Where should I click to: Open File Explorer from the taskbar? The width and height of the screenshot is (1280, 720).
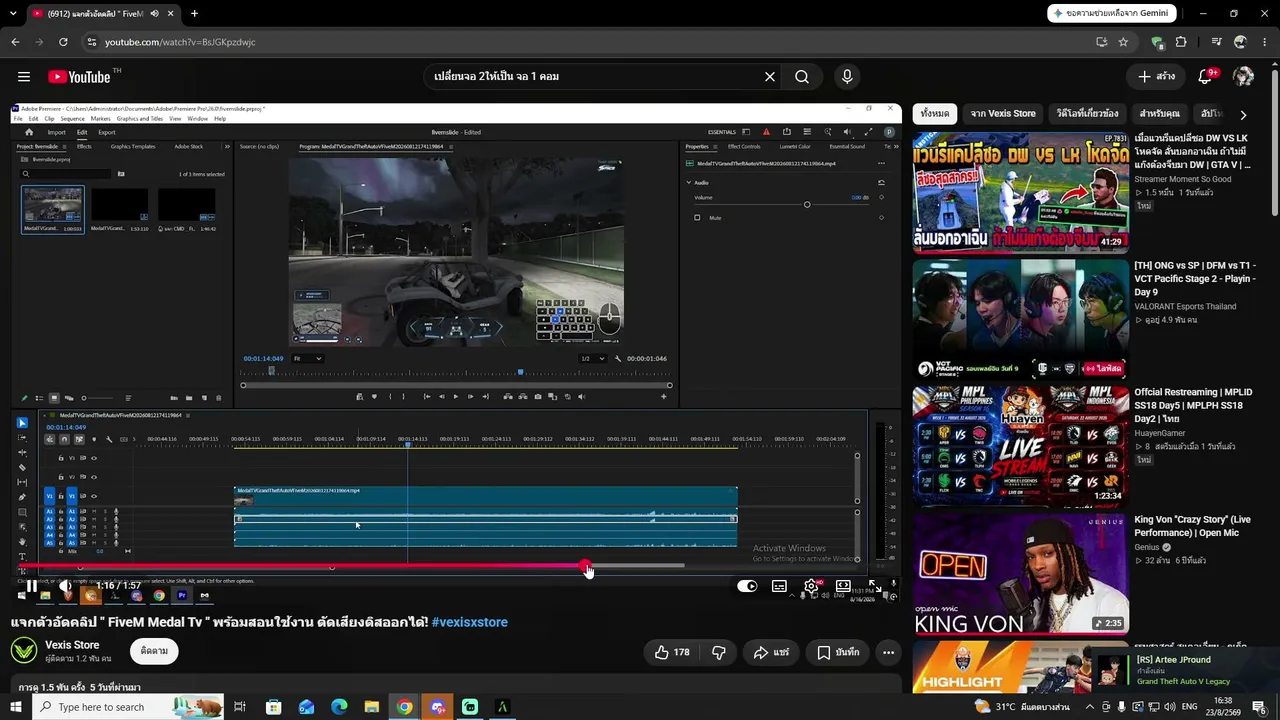(x=371, y=707)
